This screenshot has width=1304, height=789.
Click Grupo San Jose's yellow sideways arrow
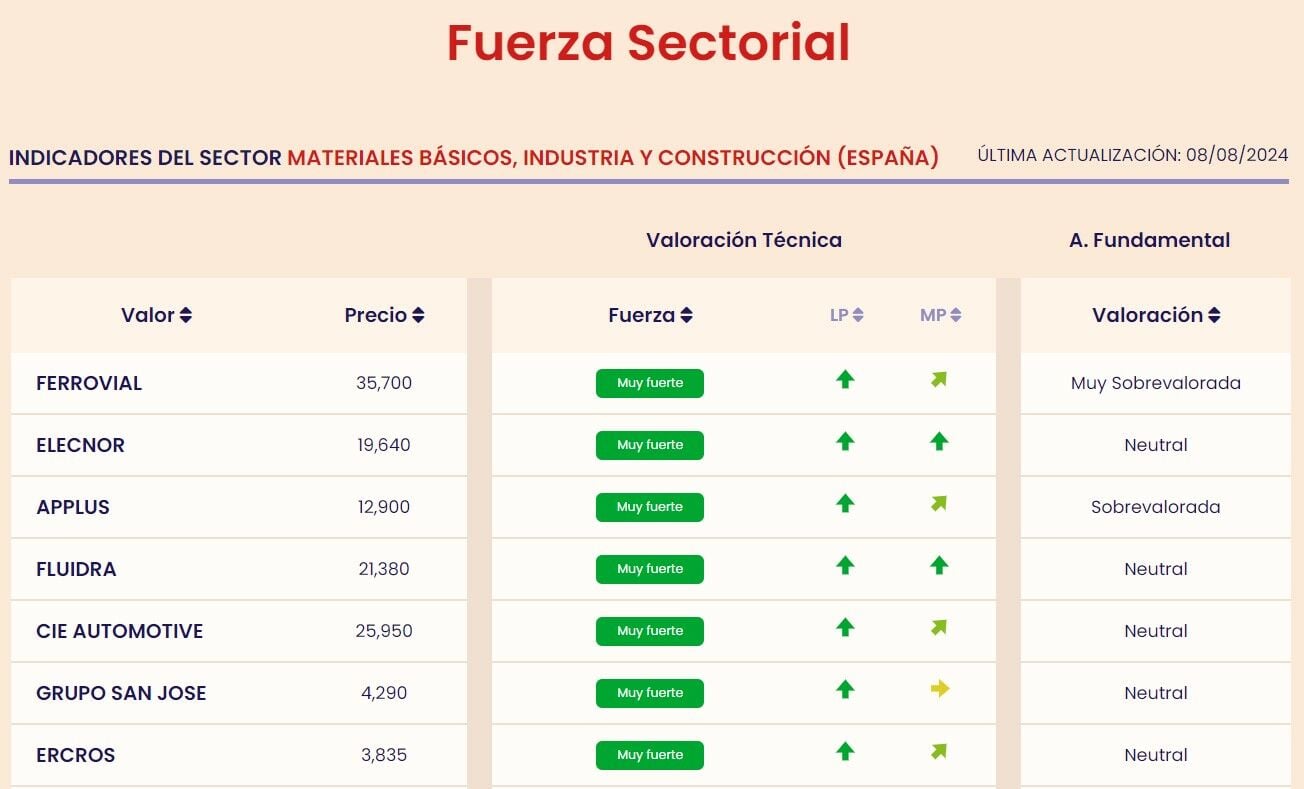939,689
